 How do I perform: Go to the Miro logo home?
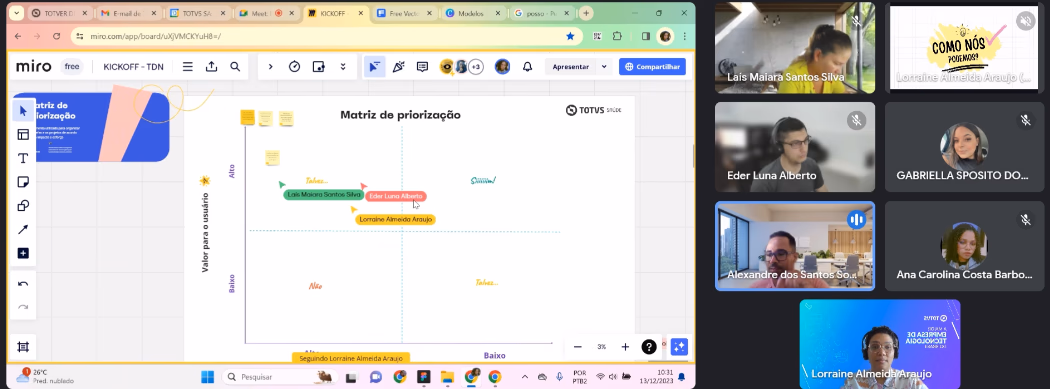tap(33, 66)
